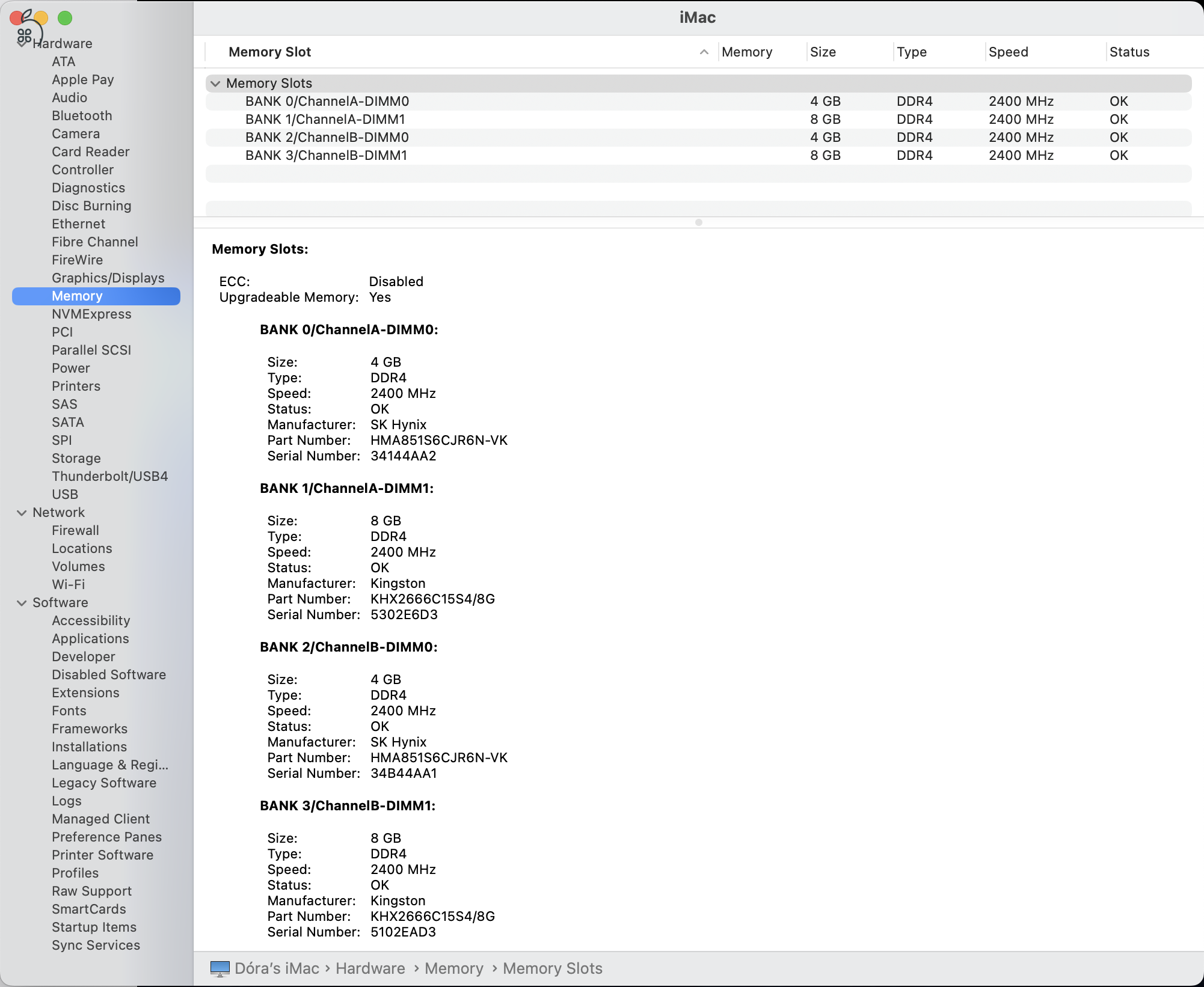Select Applications under Software
This screenshot has width=1204, height=987.
point(90,639)
